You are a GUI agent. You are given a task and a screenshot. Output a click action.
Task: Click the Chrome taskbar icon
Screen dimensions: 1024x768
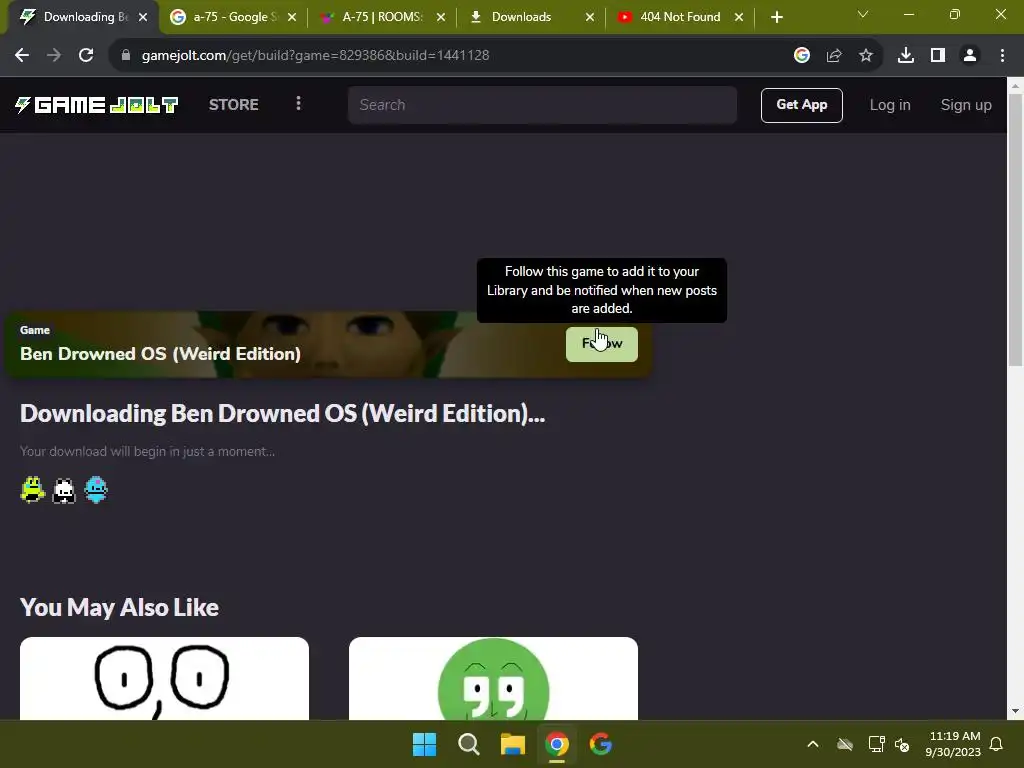click(x=557, y=744)
